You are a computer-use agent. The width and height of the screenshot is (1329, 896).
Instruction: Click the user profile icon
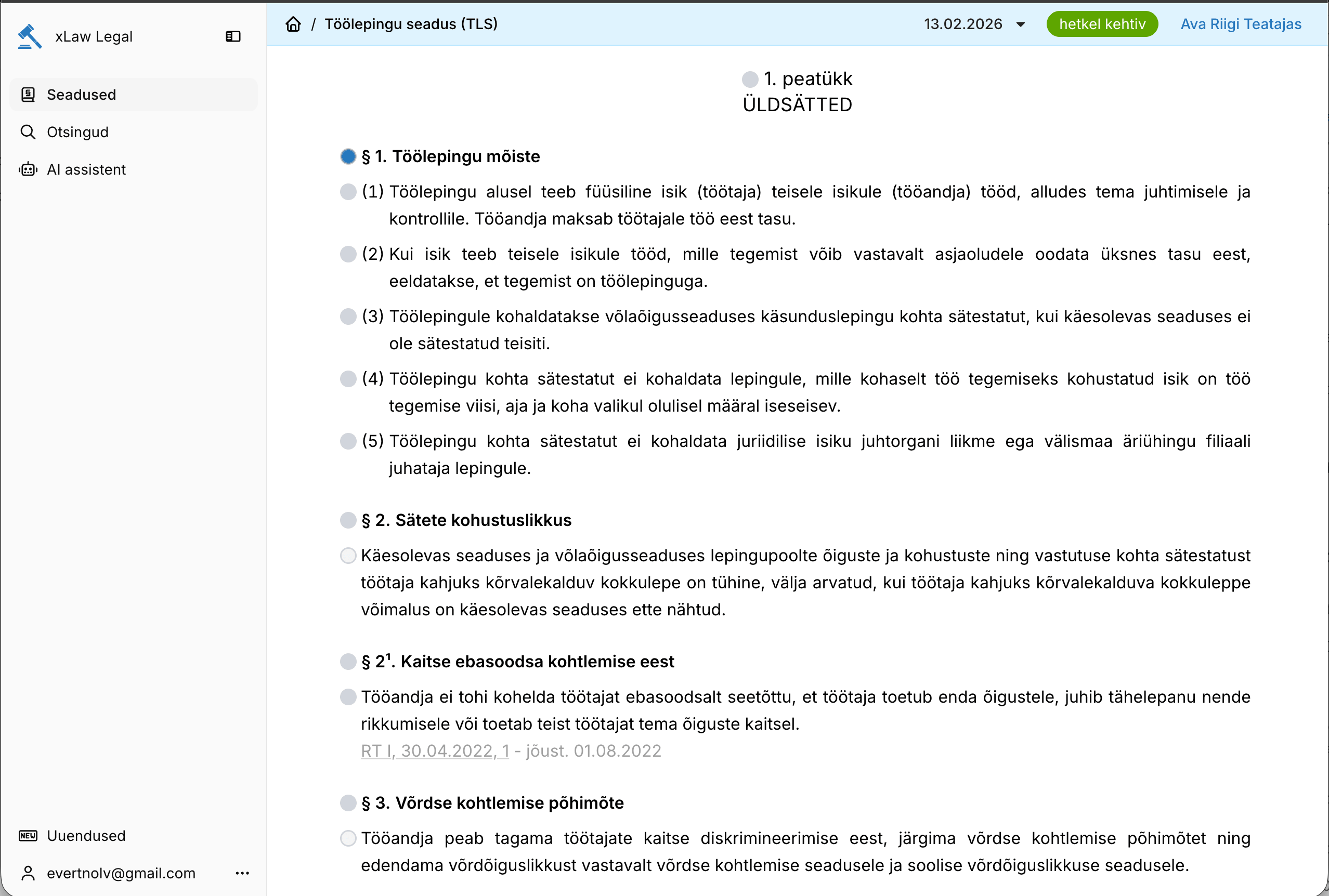tap(28, 873)
